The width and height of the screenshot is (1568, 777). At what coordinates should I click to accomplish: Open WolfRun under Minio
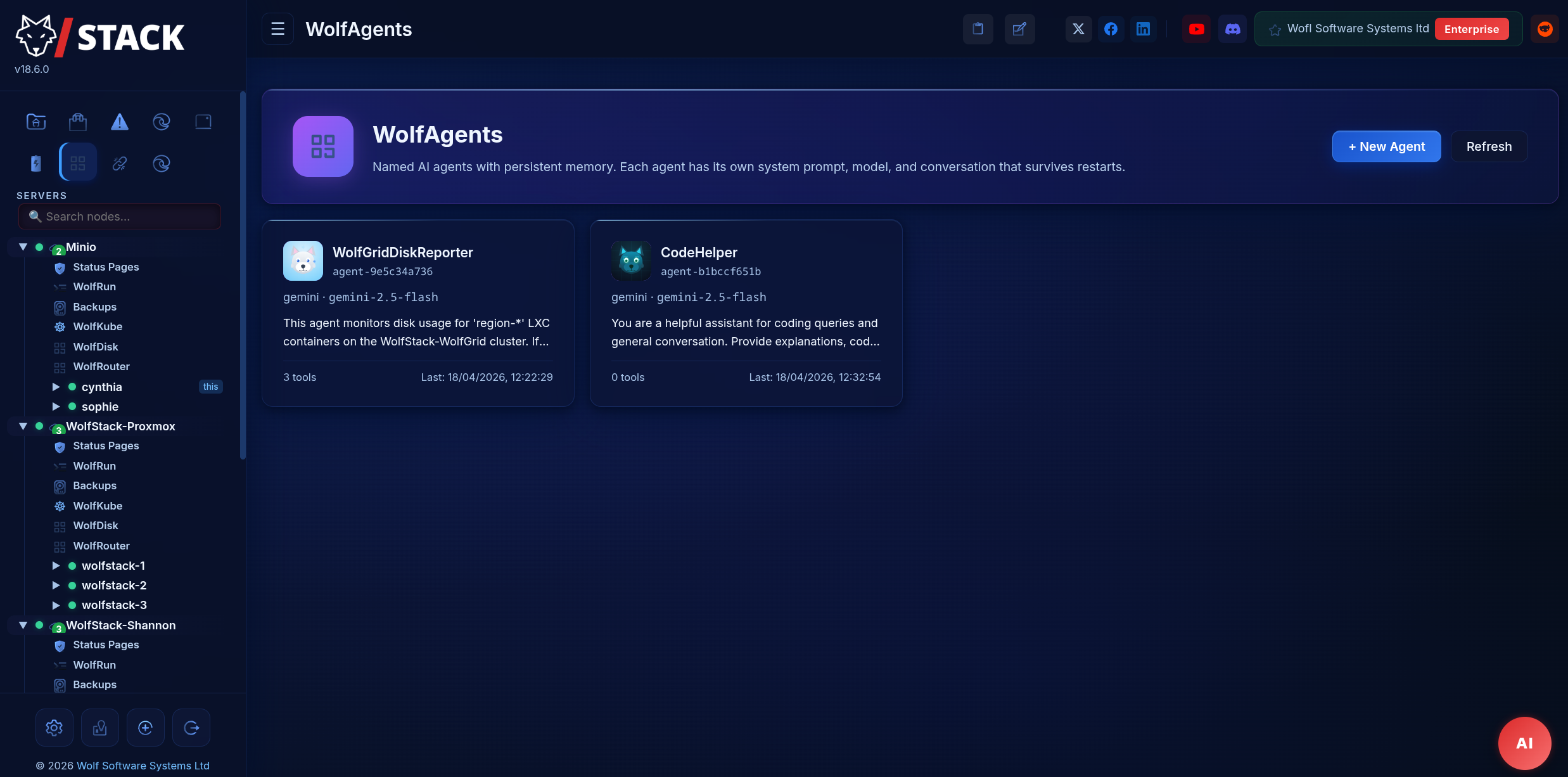(94, 286)
